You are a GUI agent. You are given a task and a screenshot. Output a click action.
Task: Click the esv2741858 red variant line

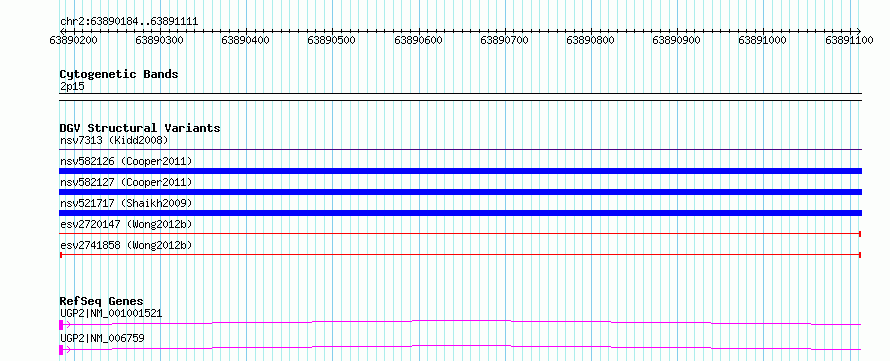[460, 255]
